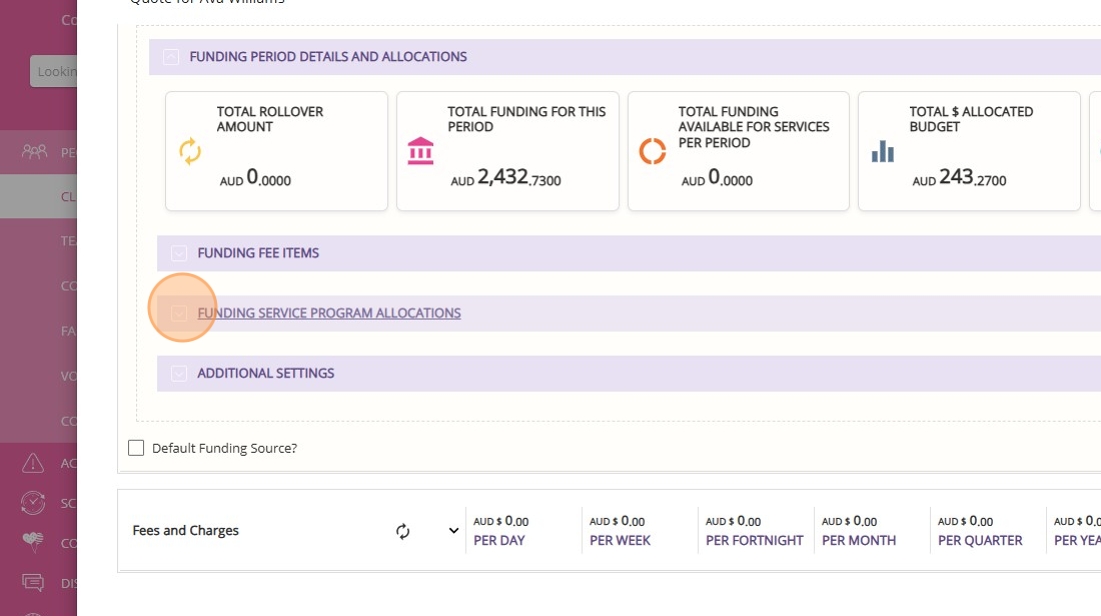Expand the Funding Fee Items section

click(179, 253)
